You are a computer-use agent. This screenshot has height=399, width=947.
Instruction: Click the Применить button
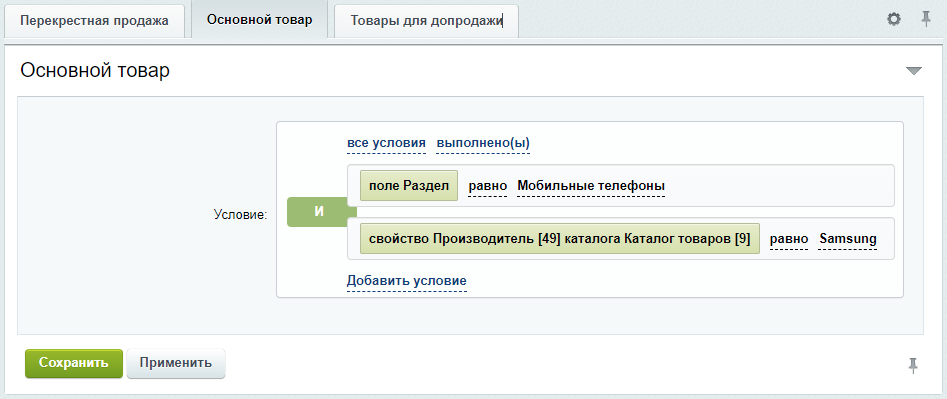click(x=176, y=363)
